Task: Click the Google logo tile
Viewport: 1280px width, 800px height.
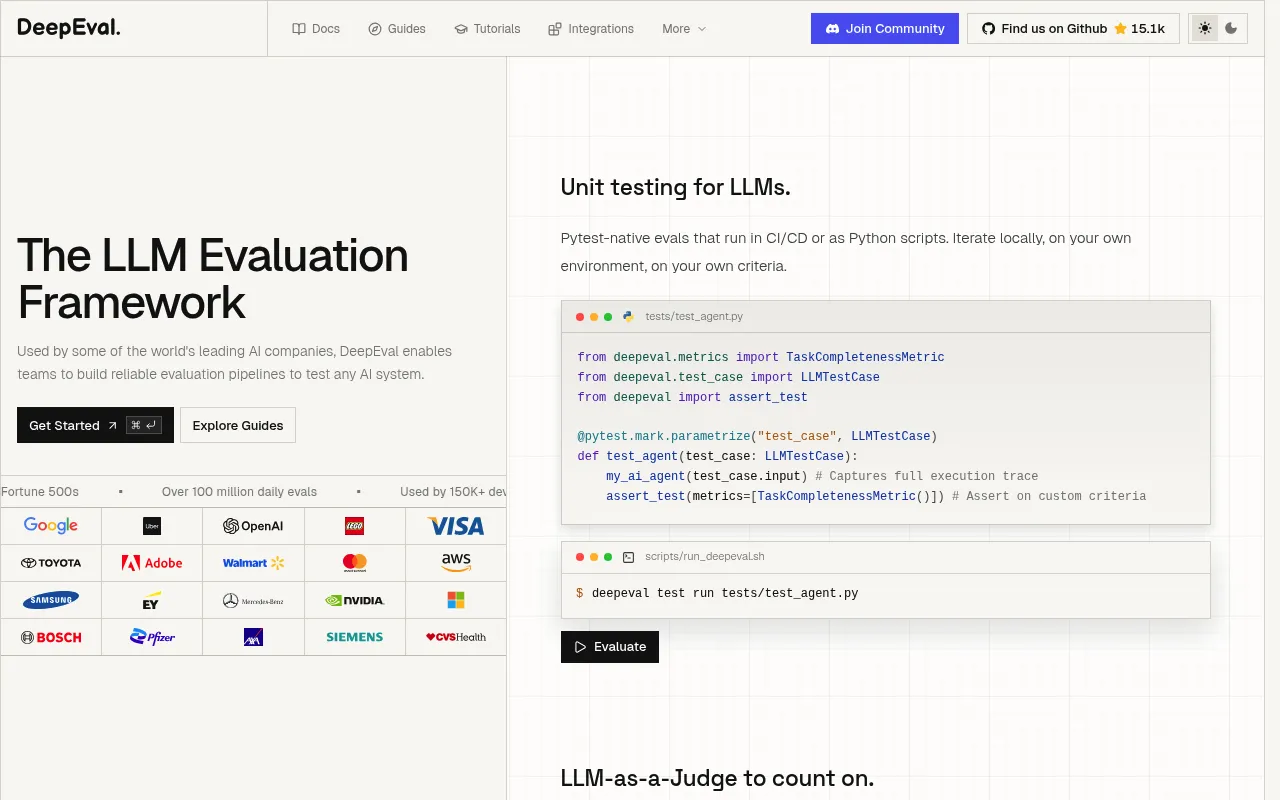Action: coord(51,526)
